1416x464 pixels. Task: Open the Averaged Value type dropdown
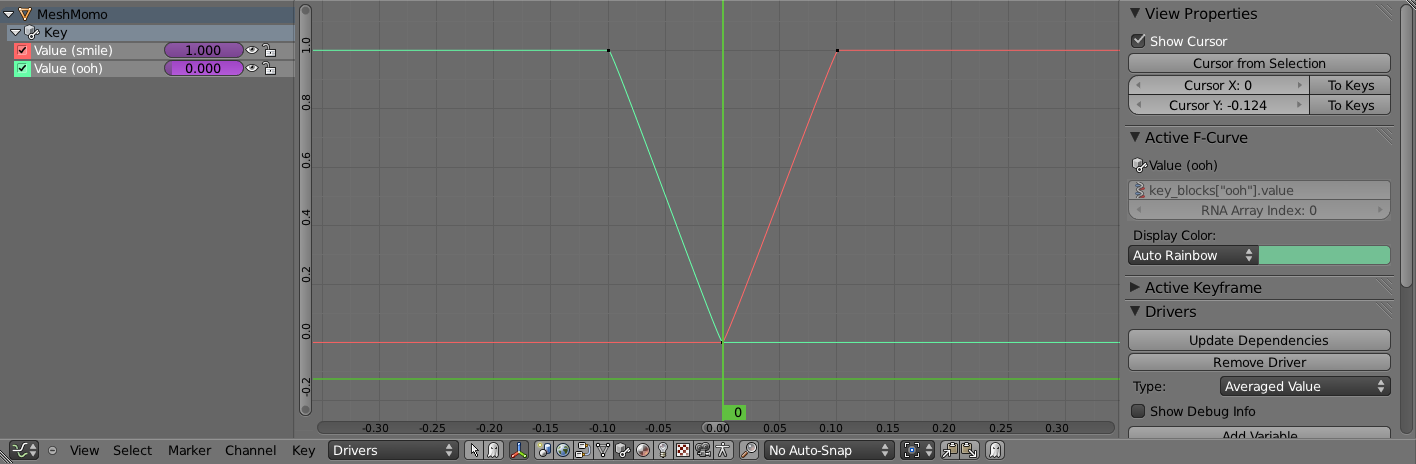(x=1305, y=386)
